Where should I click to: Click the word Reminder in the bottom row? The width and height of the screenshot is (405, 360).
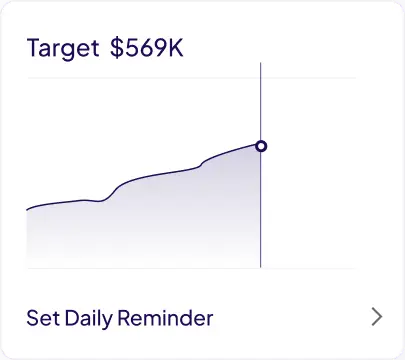(165, 318)
